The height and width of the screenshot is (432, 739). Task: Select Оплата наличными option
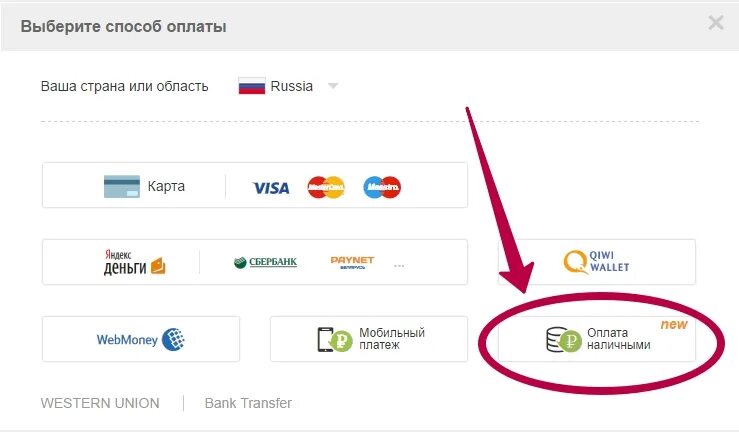coord(597,339)
